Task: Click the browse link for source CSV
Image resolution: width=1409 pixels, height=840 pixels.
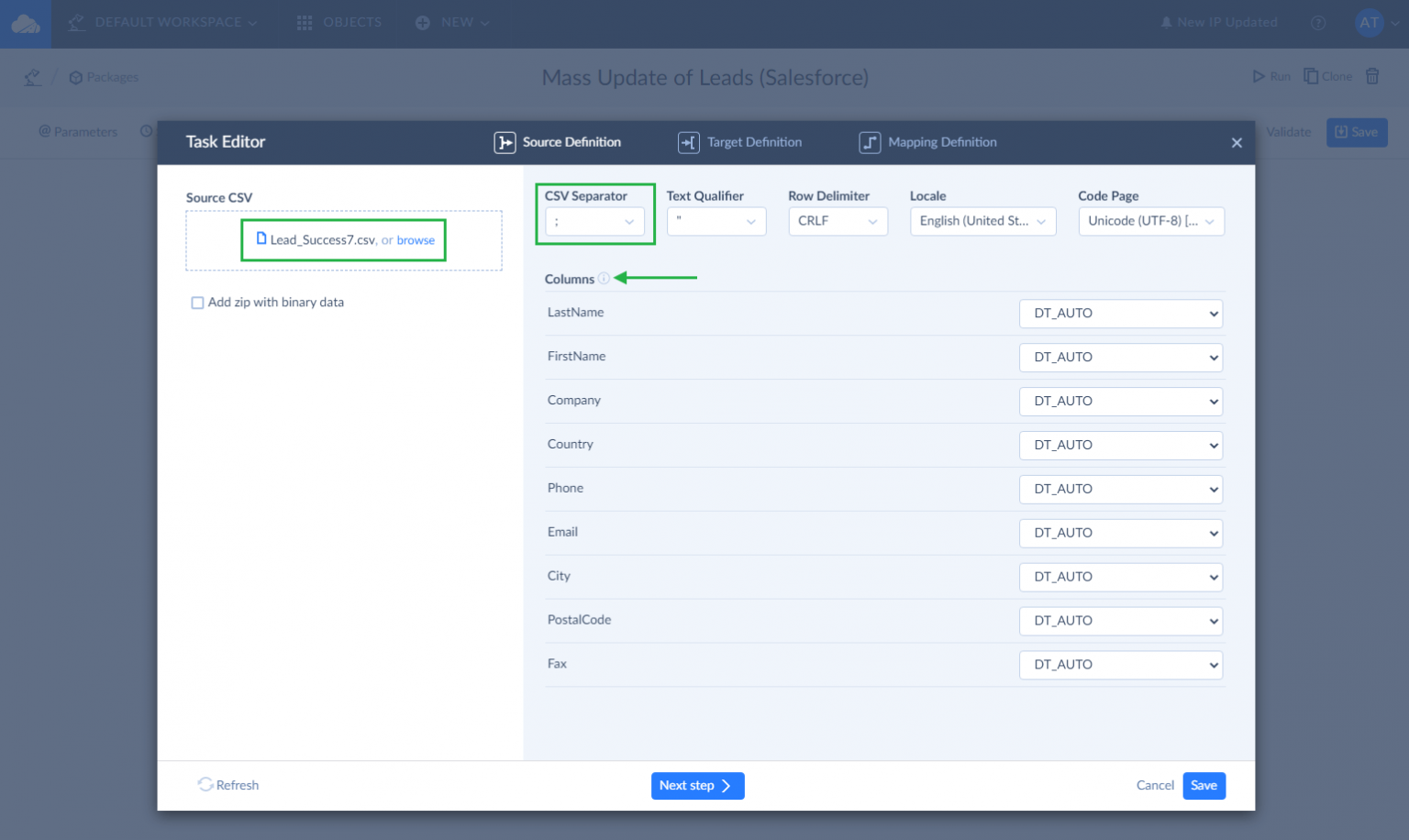Action: click(416, 240)
